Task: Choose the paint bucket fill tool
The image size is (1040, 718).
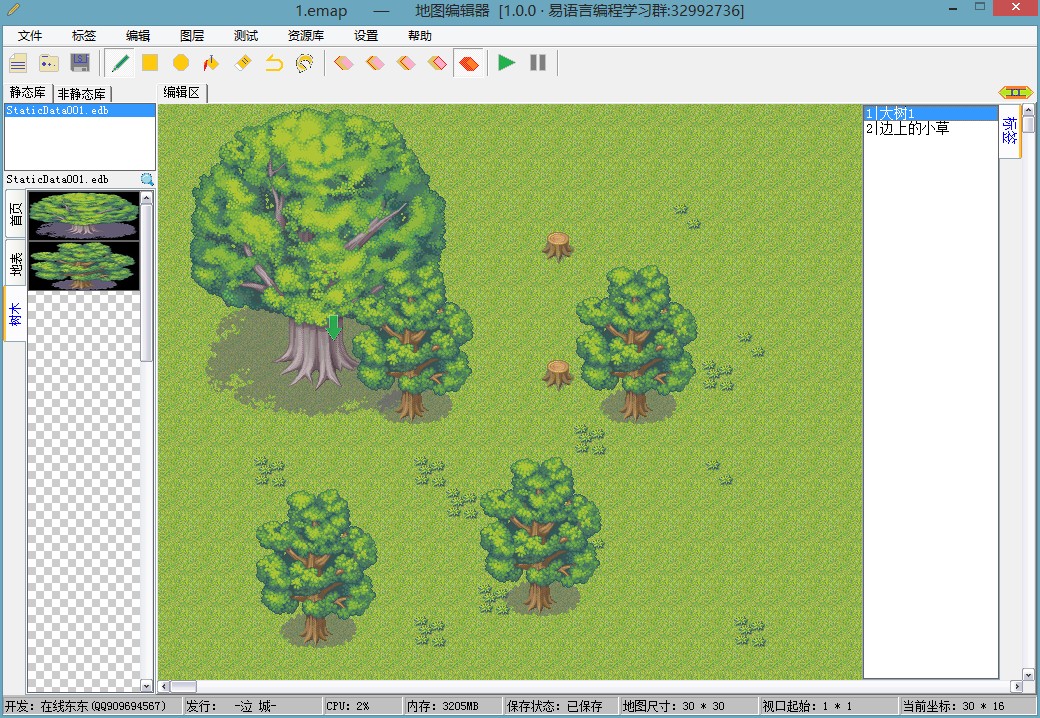Action: coord(211,63)
